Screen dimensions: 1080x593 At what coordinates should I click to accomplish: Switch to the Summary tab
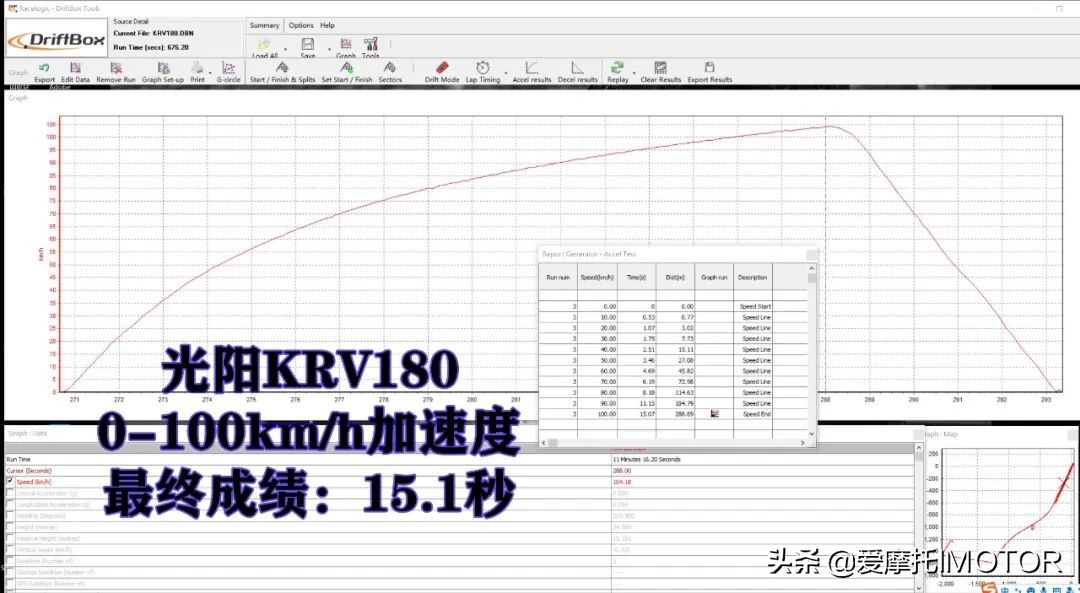264,25
